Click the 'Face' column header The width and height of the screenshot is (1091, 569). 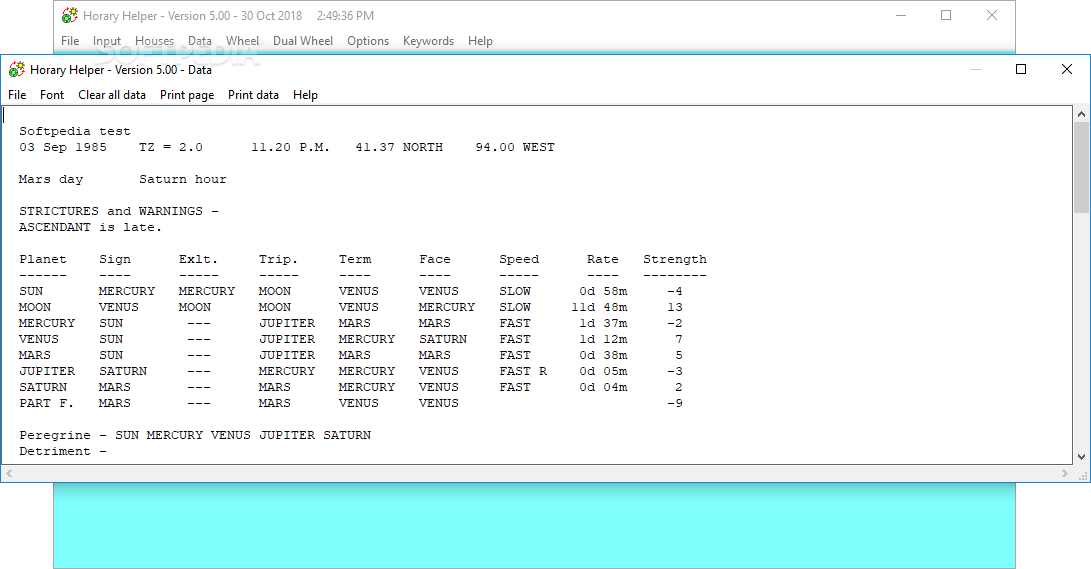point(435,259)
